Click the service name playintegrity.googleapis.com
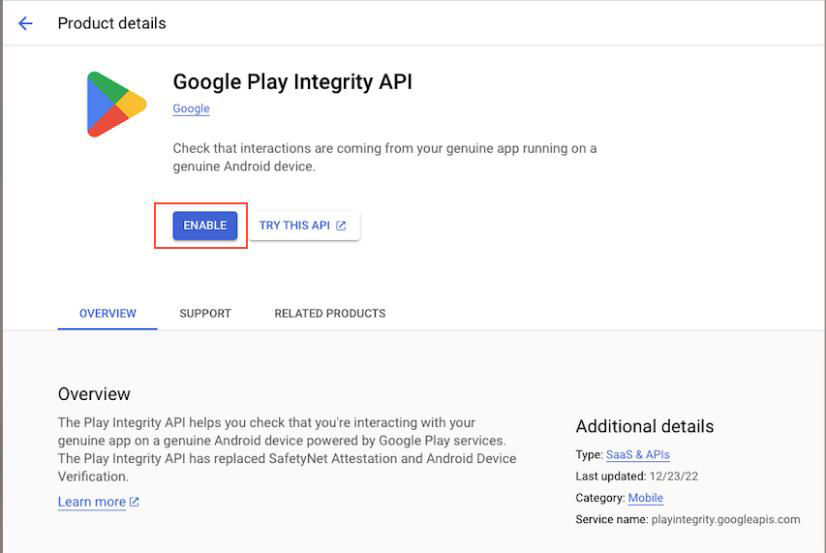 pos(725,519)
